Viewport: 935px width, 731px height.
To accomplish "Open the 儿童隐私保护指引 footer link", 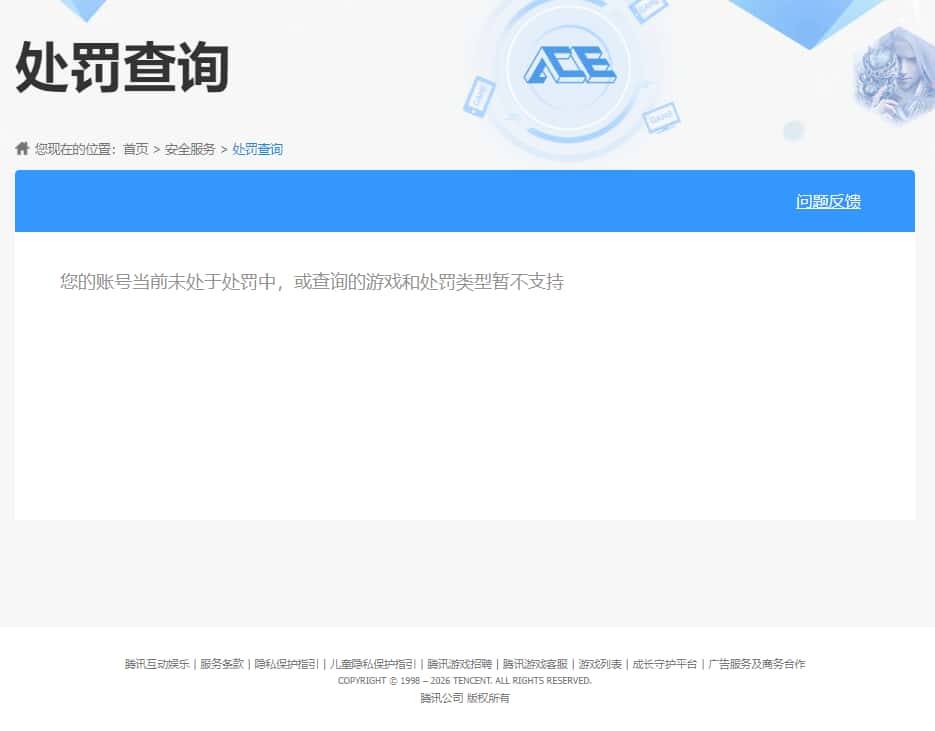I will point(370,664).
